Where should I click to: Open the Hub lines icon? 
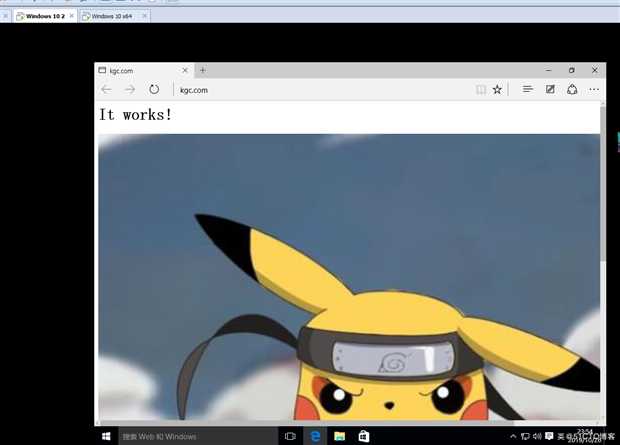coord(527,89)
